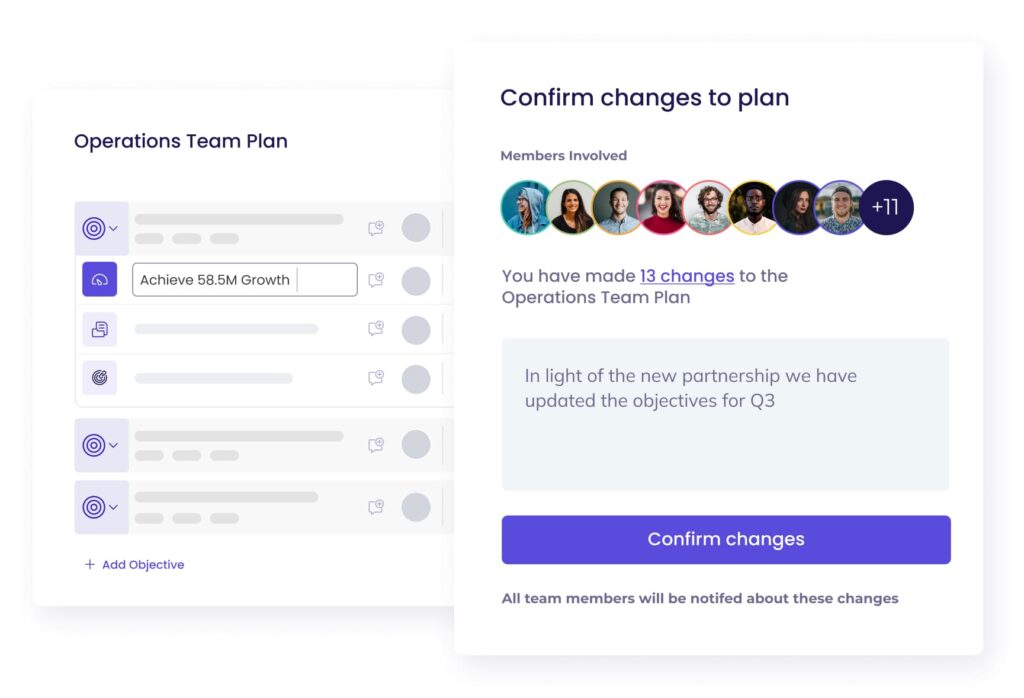Open the 13 changes link
The width and height of the screenshot is (1024, 698).
[x=687, y=276]
